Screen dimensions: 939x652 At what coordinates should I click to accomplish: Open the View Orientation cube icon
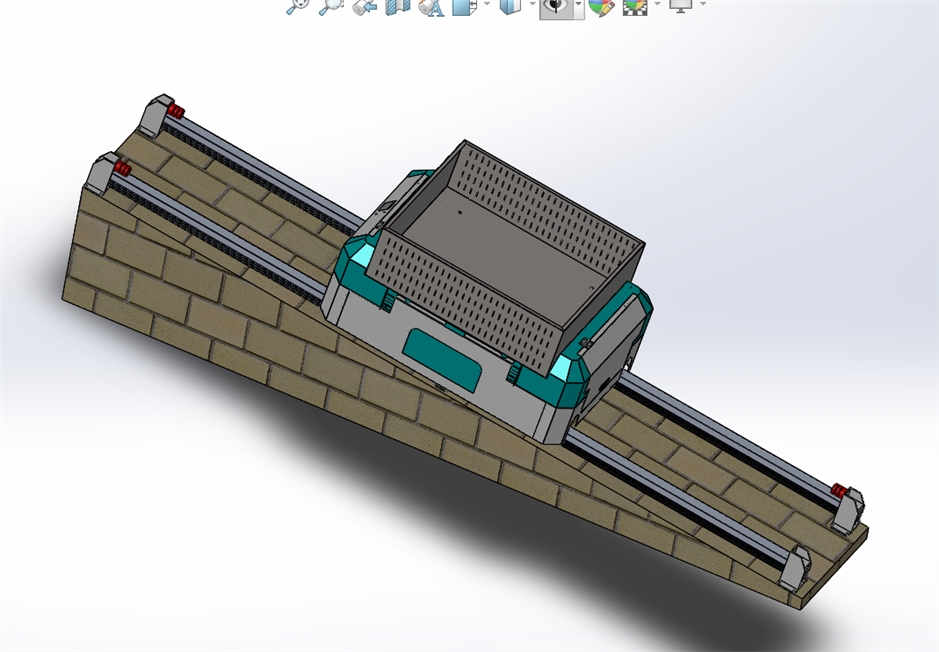[464, 6]
